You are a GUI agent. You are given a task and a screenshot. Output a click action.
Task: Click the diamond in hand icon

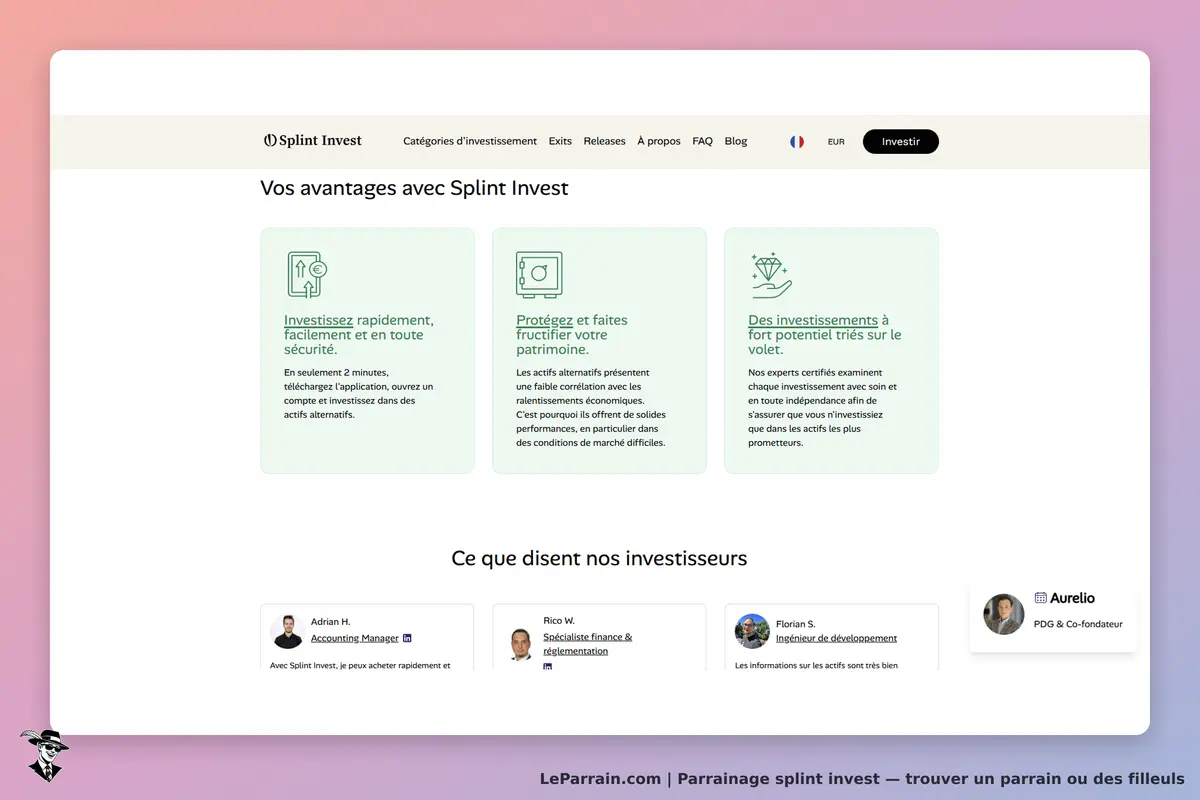771,275
